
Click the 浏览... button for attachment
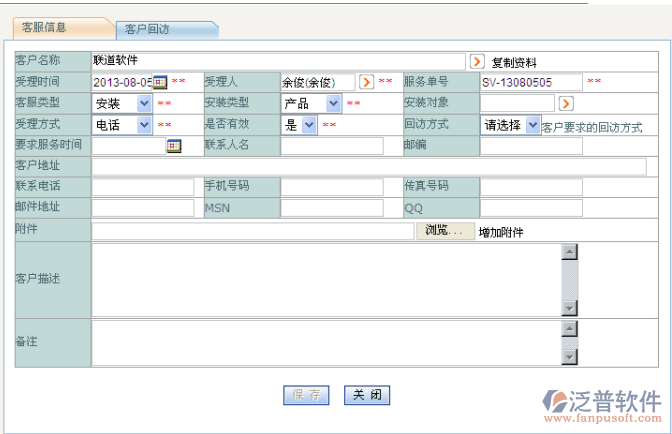[444, 231]
